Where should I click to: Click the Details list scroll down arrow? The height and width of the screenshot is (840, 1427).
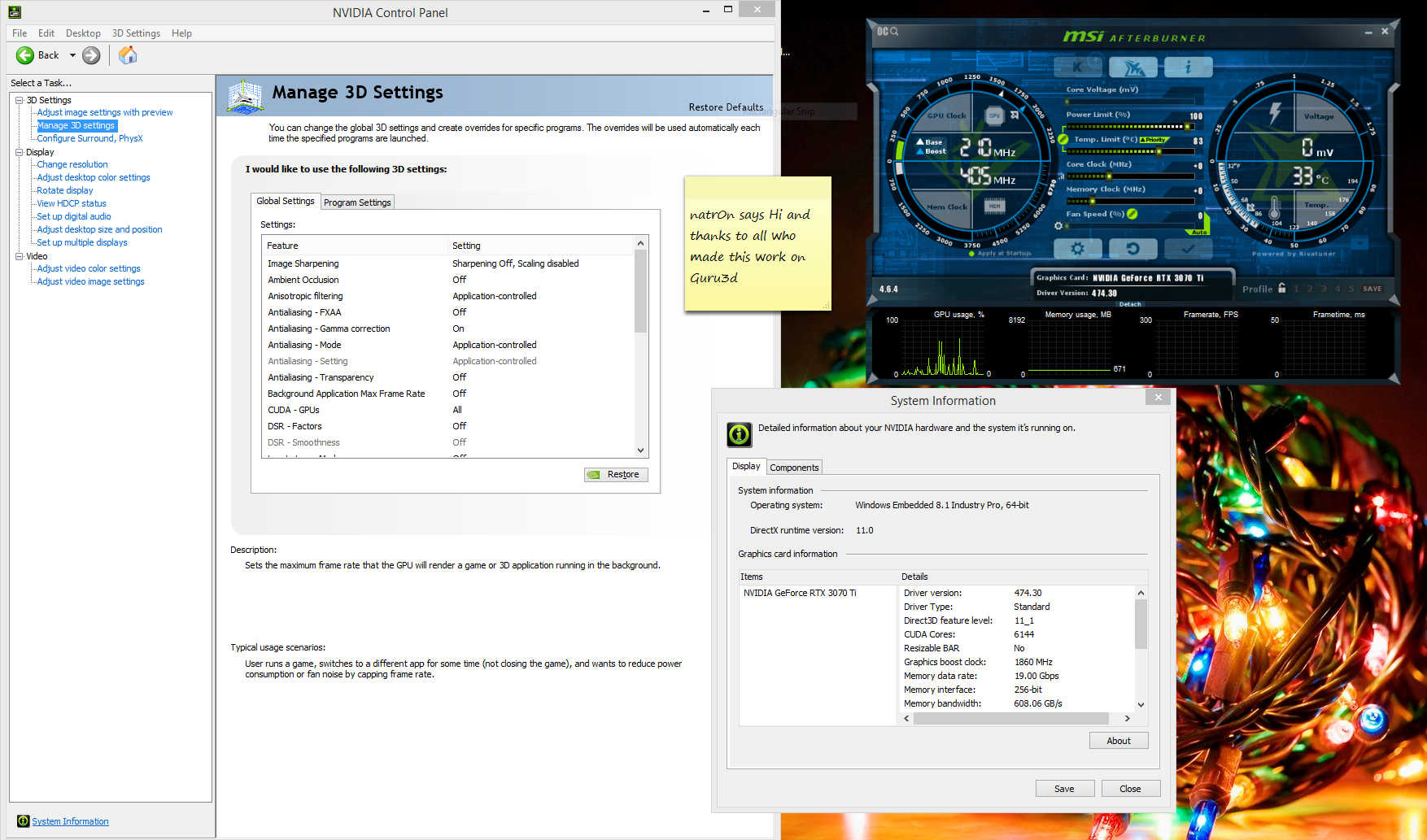(x=1141, y=705)
